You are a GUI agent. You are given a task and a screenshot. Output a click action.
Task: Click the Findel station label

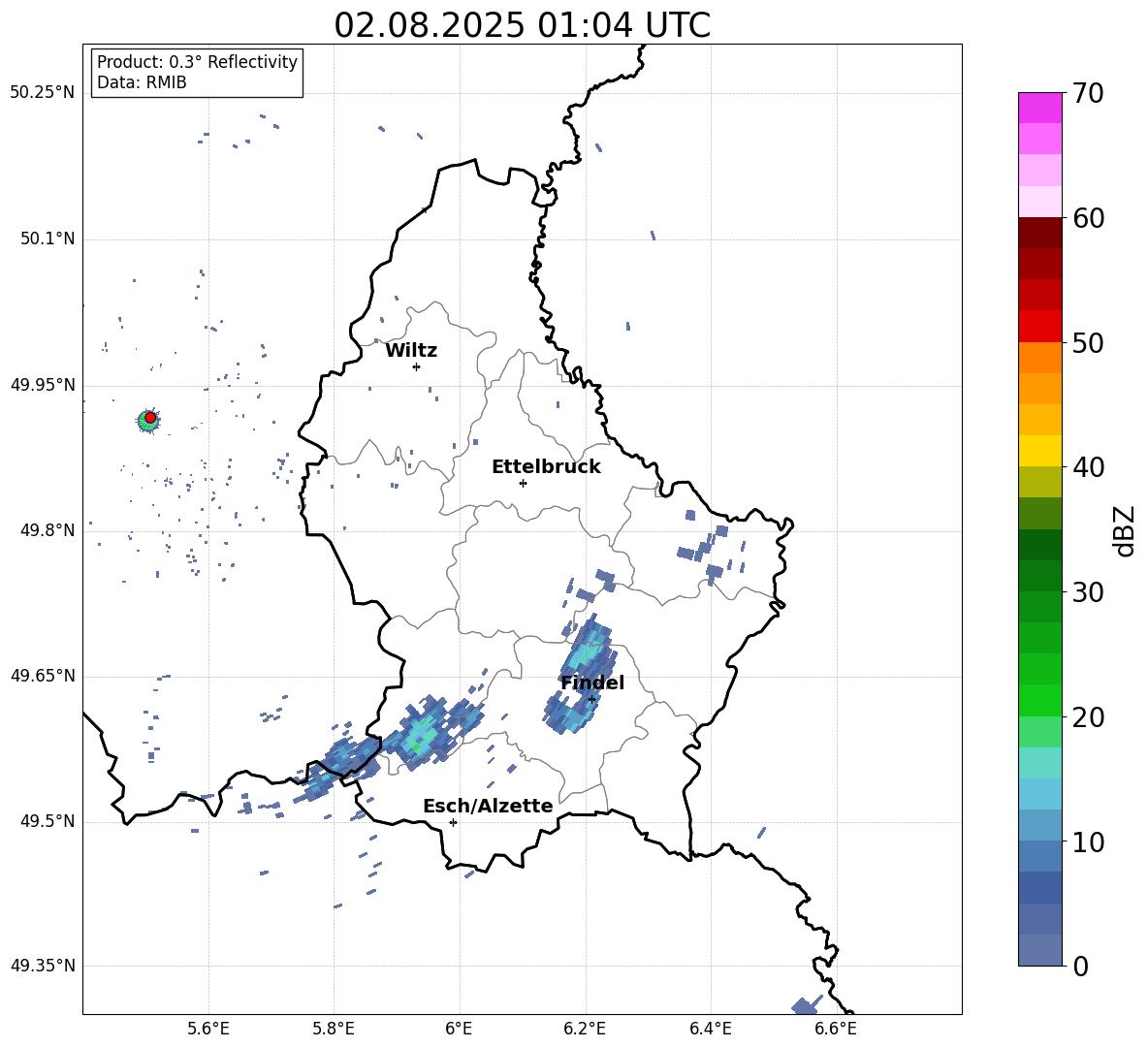tap(592, 683)
